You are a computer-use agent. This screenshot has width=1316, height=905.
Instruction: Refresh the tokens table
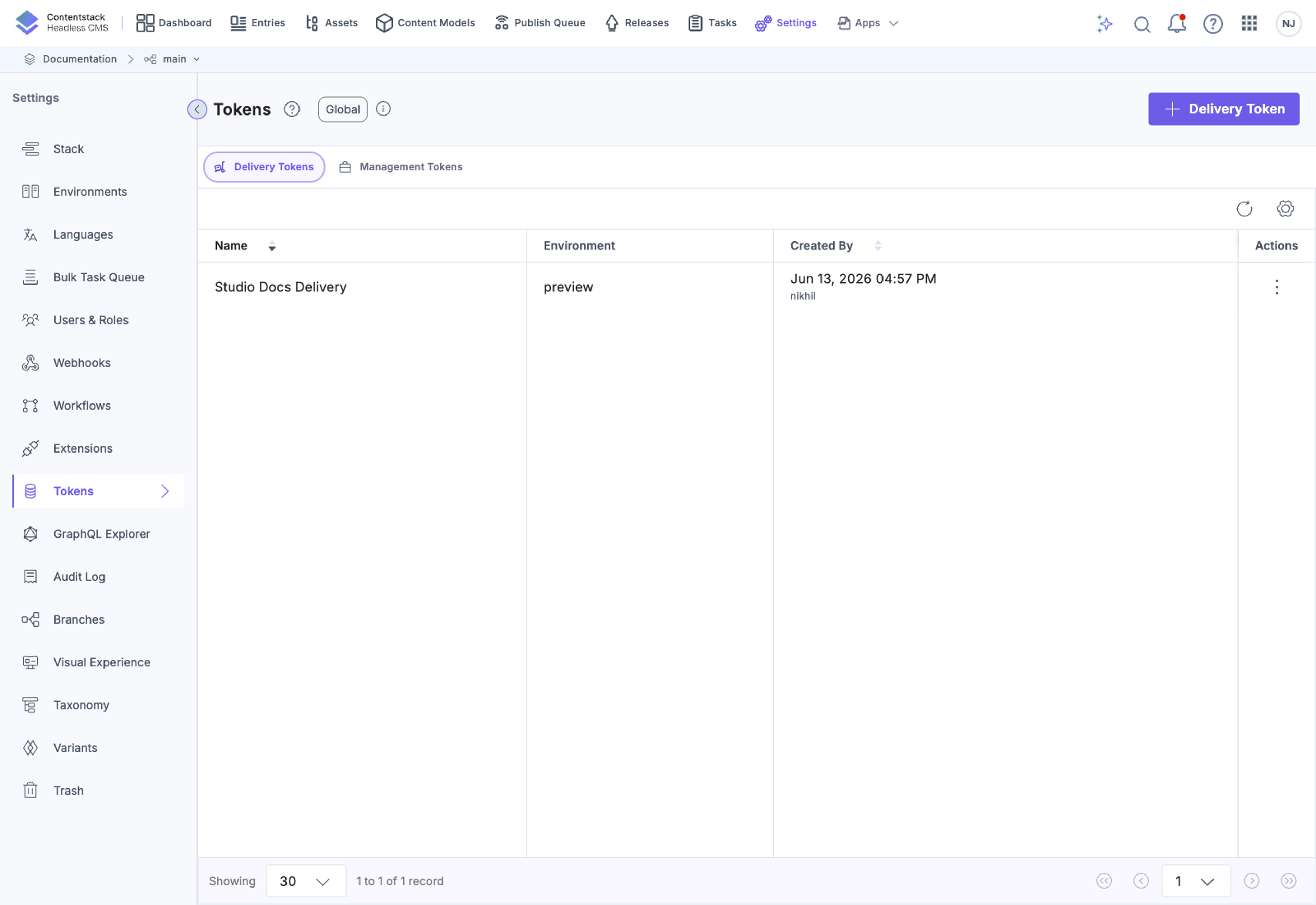pos(1244,209)
